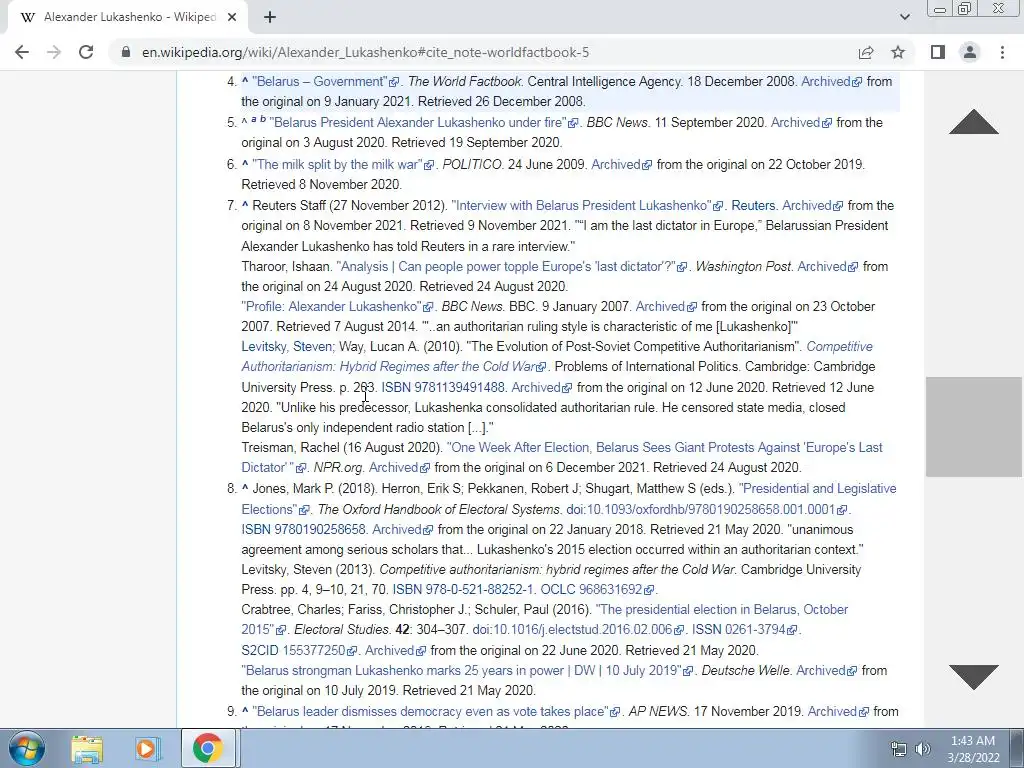1024x768 pixels.
Task: Click backlink "a" of reference 5
Action: [254, 120]
